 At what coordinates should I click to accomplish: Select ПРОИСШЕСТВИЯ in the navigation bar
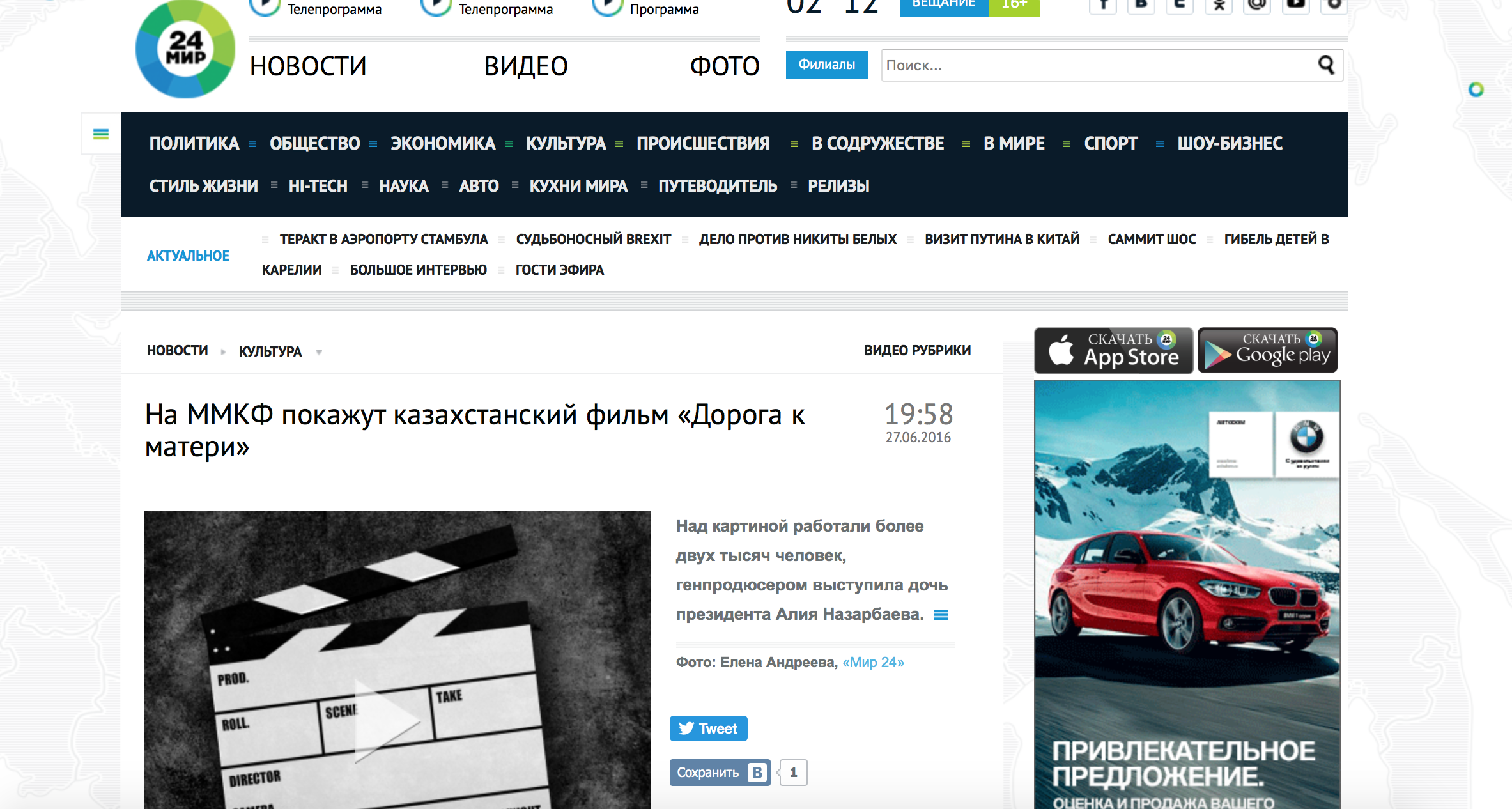tap(703, 143)
